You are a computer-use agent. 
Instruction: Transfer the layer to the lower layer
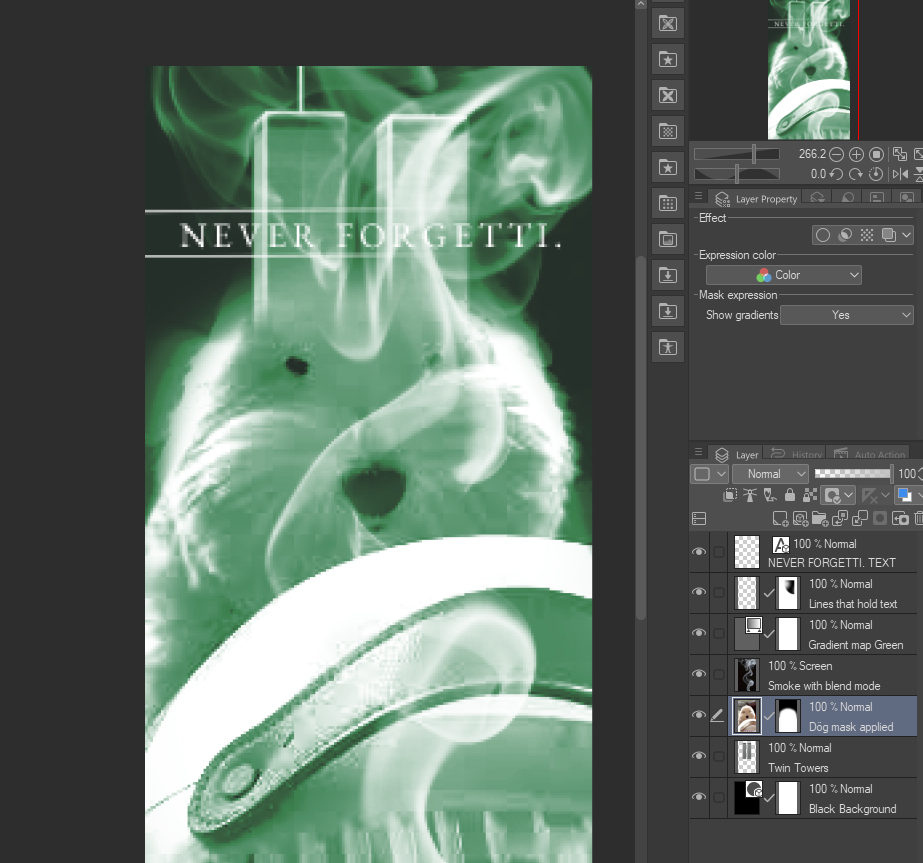[840, 519]
